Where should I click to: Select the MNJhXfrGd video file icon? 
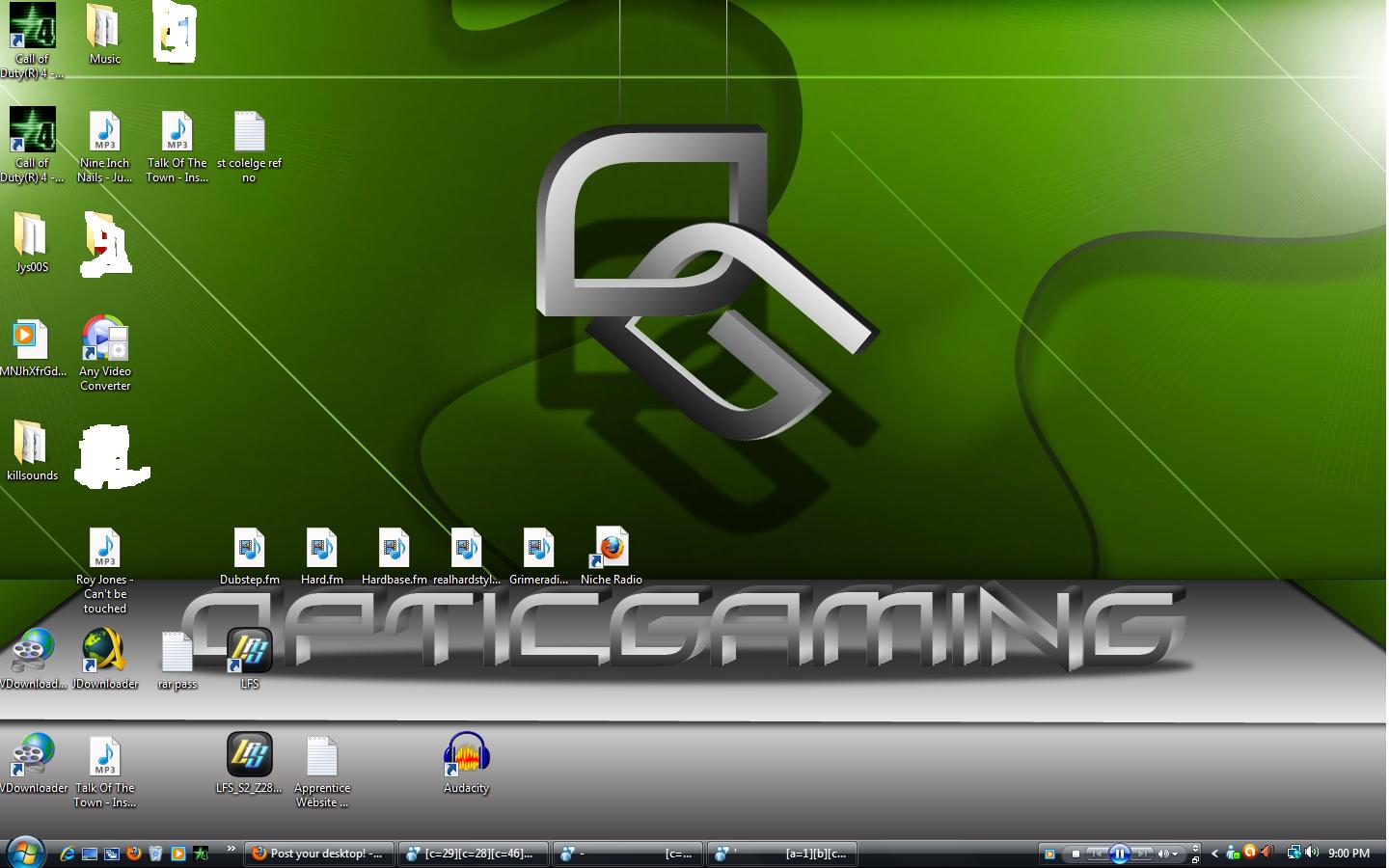click(x=32, y=347)
